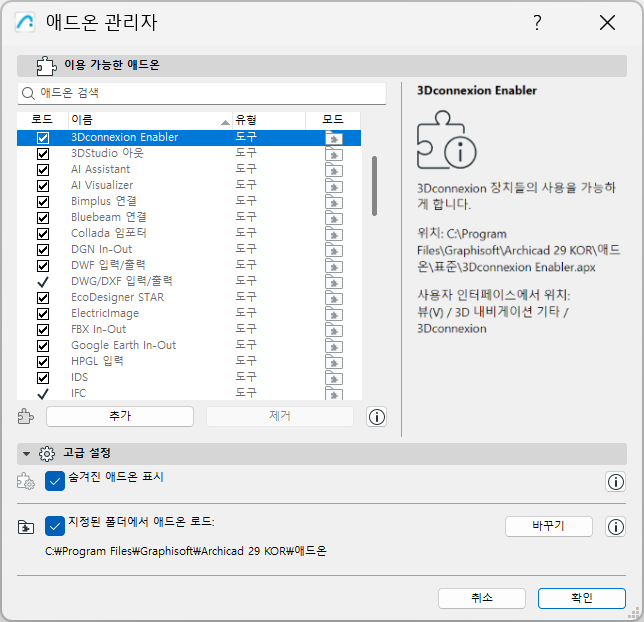Click the info icon next to 제거 button

[377, 417]
